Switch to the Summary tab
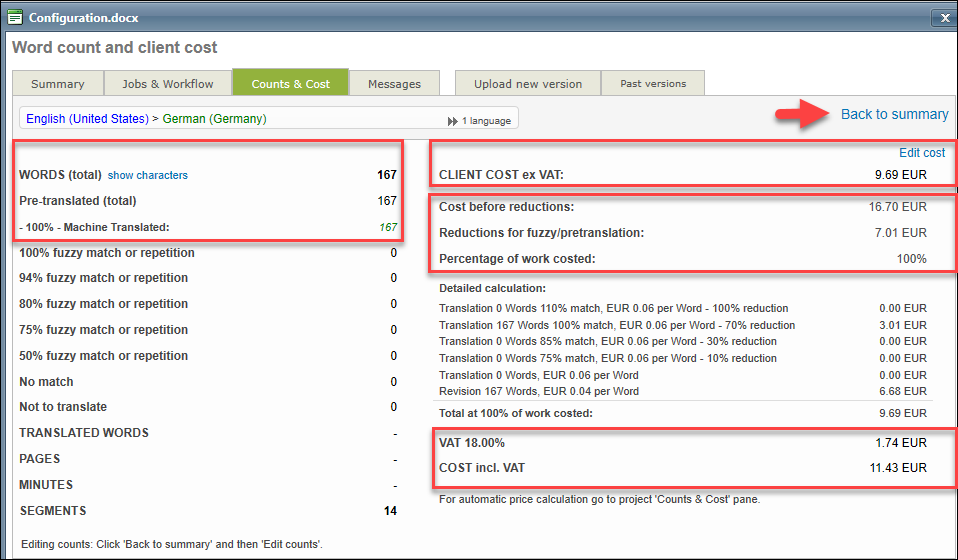 click(x=57, y=84)
